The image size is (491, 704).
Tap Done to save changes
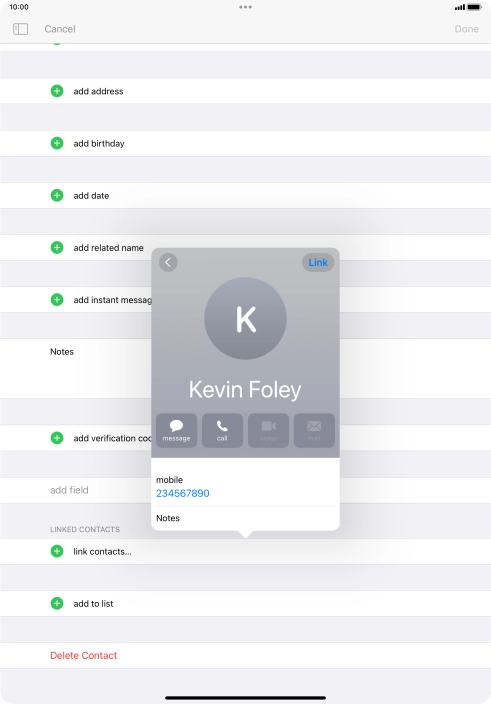click(466, 29)
